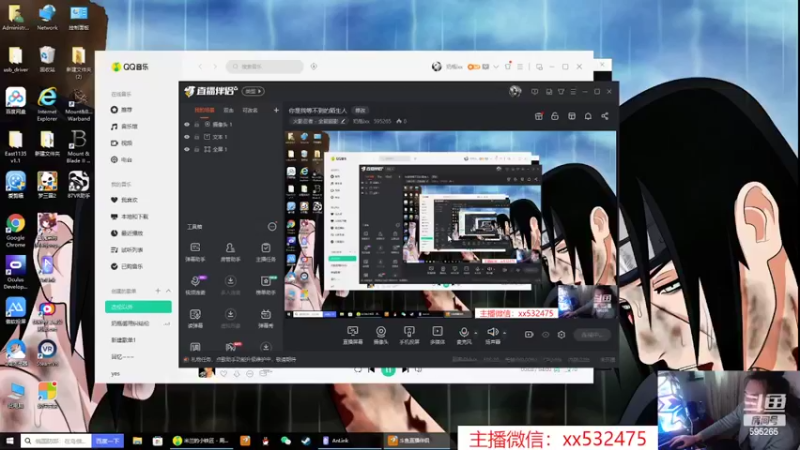Click the start streaming button at bottom right

[592, 335]
